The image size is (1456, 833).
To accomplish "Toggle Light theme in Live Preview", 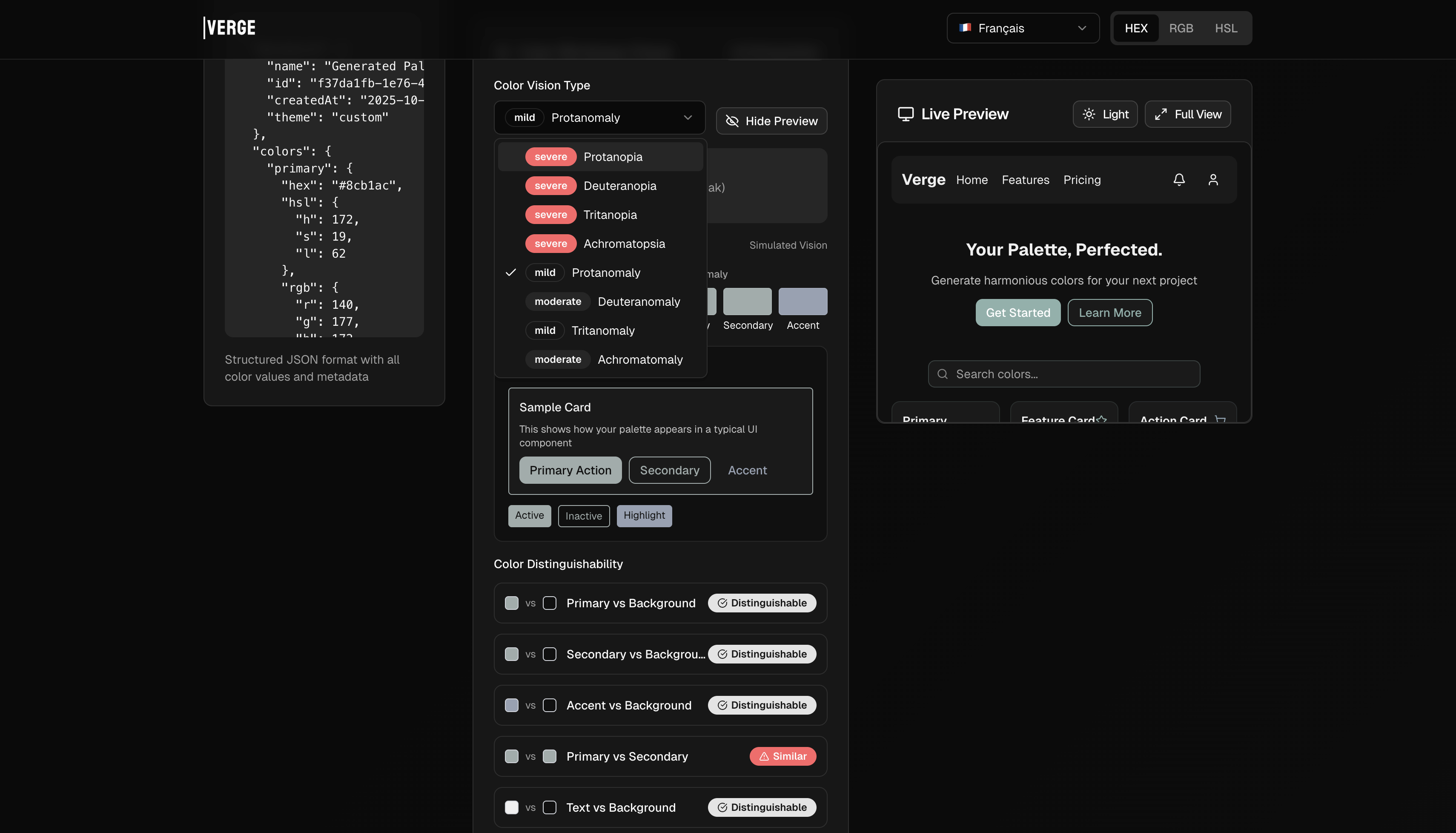I will (x=1105, y=114).
